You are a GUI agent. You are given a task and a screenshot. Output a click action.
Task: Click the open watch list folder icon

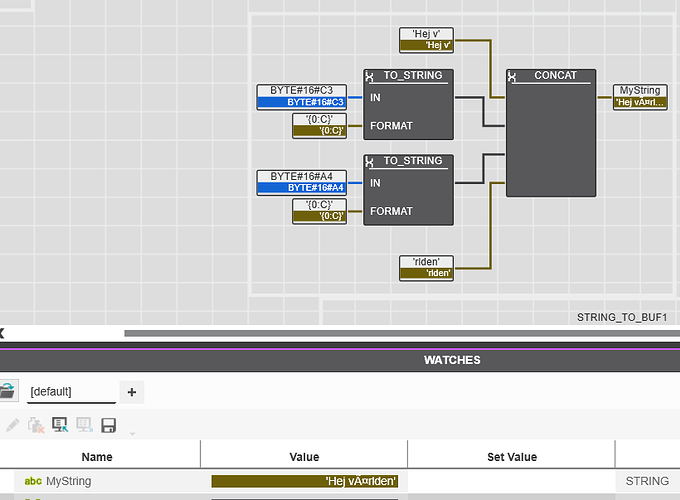[7, 392]
